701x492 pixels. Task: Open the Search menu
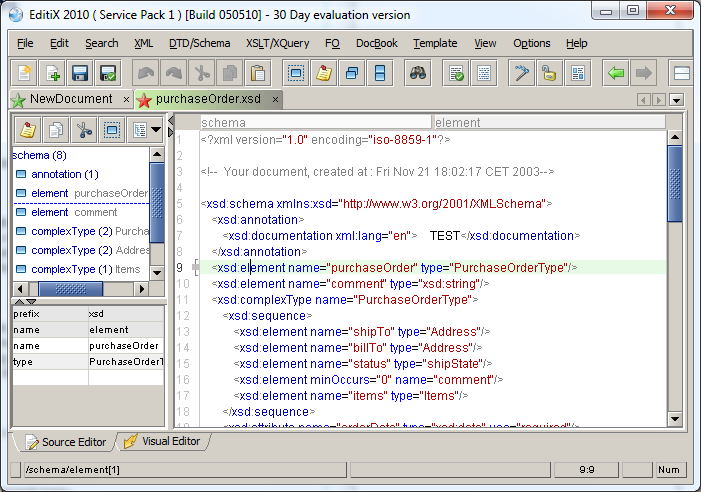102,43
